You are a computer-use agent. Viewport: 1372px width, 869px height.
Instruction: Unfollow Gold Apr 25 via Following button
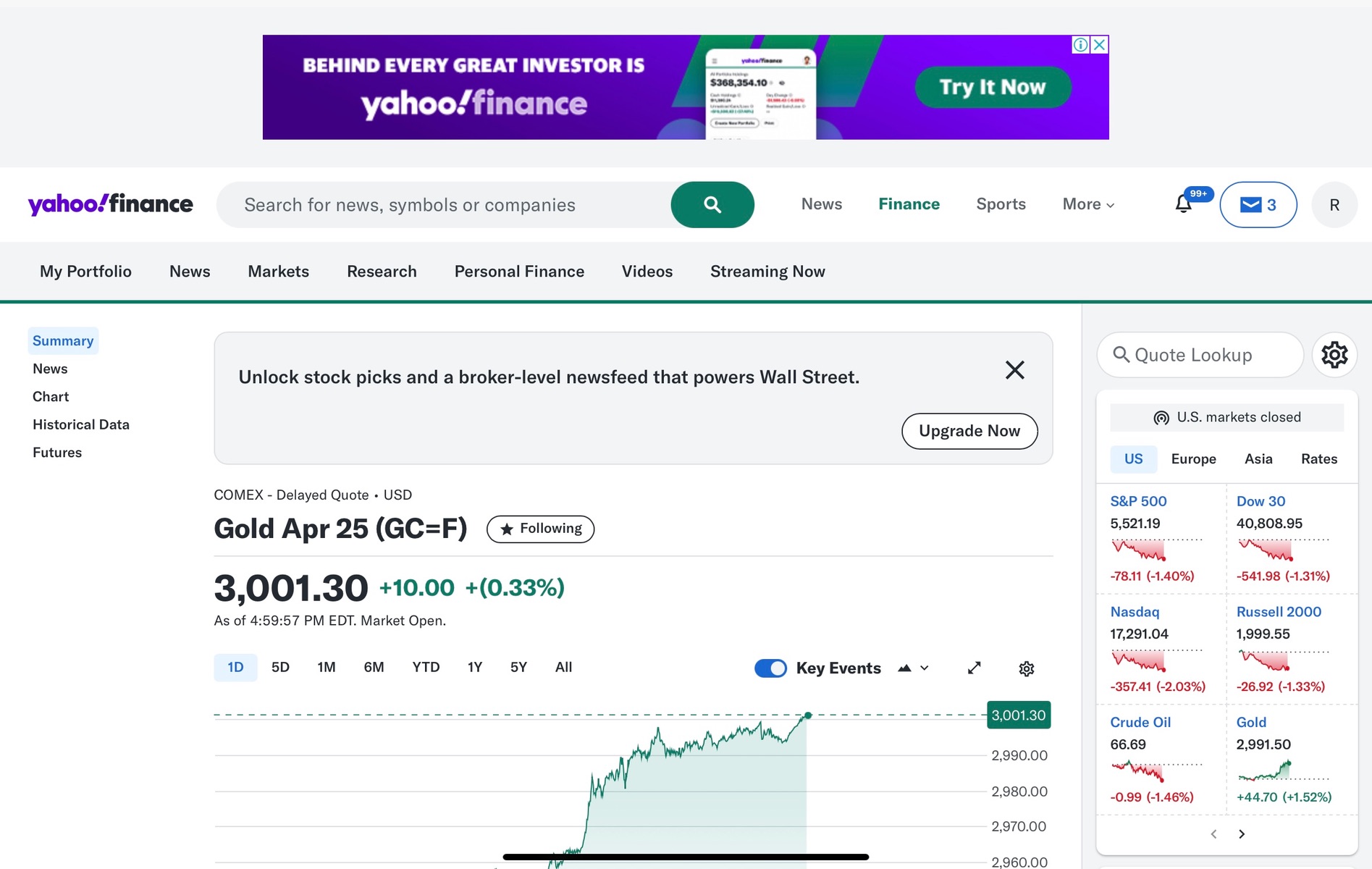[540, 529]
